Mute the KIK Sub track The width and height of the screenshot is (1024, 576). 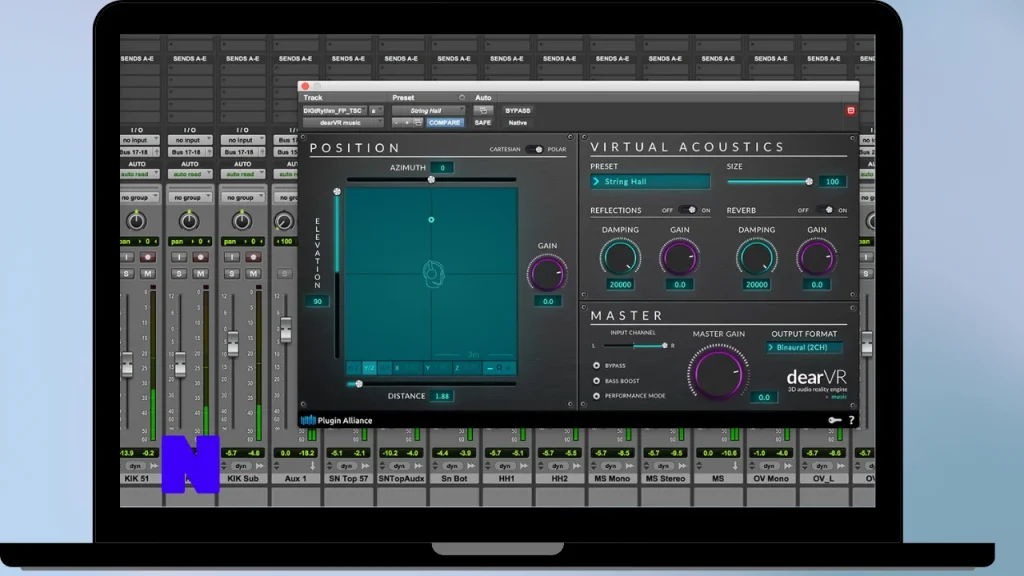point(253,274)
